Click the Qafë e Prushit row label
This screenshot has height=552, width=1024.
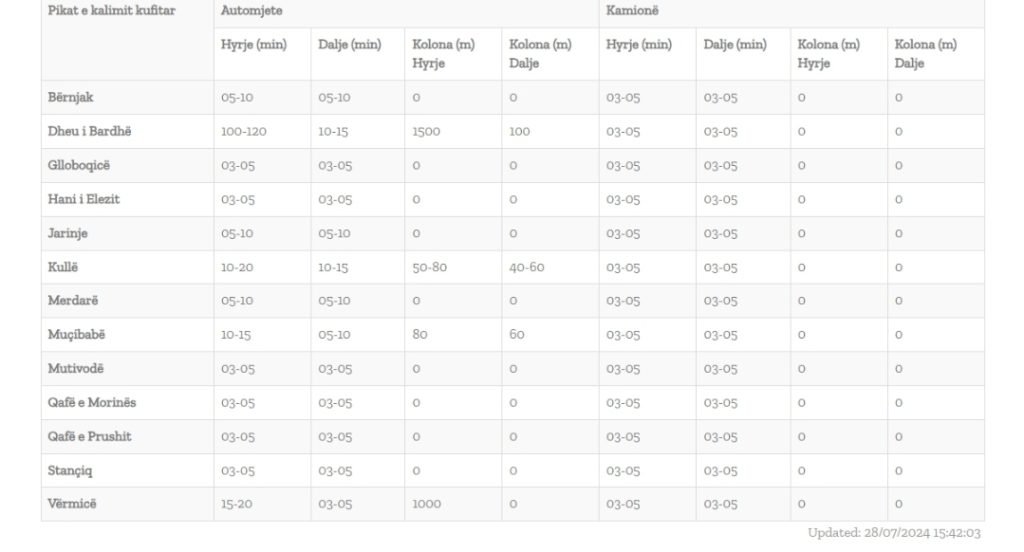pos(89,436)
